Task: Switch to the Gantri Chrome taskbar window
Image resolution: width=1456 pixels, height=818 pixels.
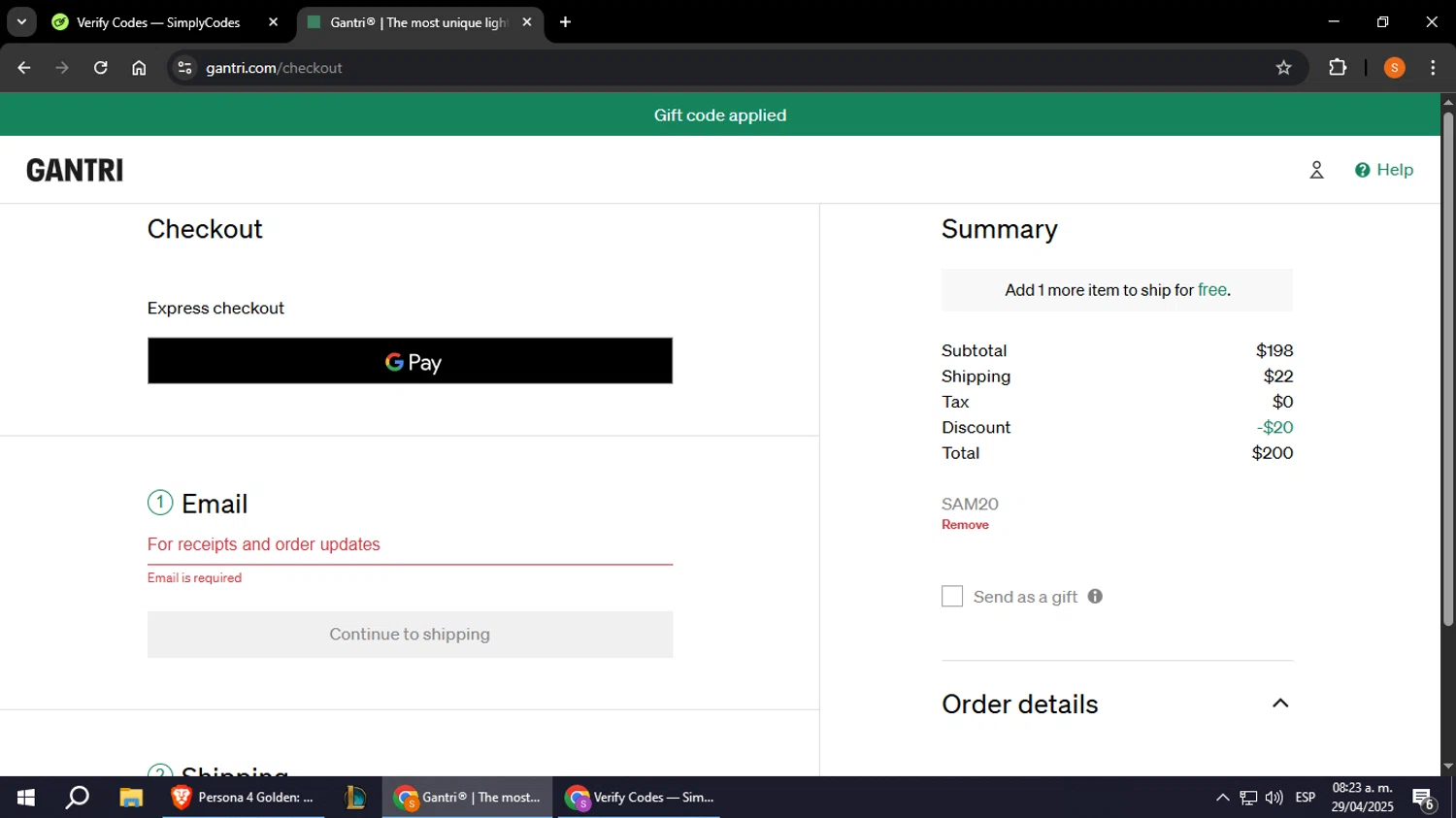Action: tap(467, 798)
